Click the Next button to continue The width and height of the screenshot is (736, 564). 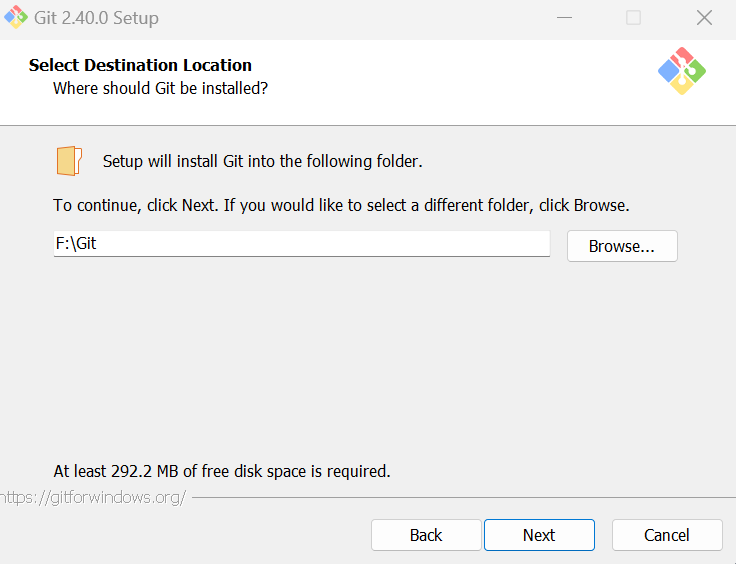click(x=539, y=535)
